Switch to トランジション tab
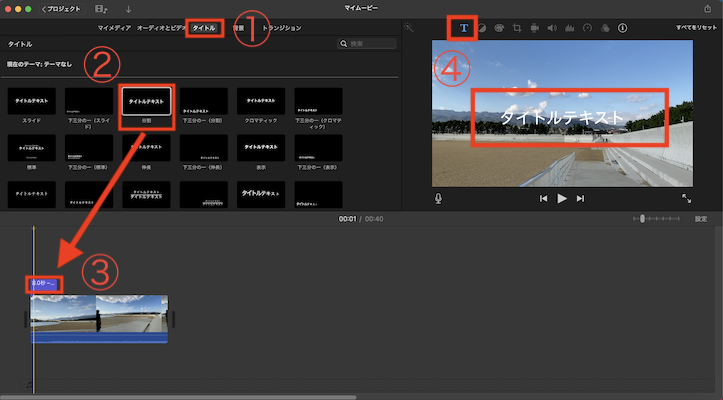This screenshot has height=400, width=723. click(x=282, y=28)
